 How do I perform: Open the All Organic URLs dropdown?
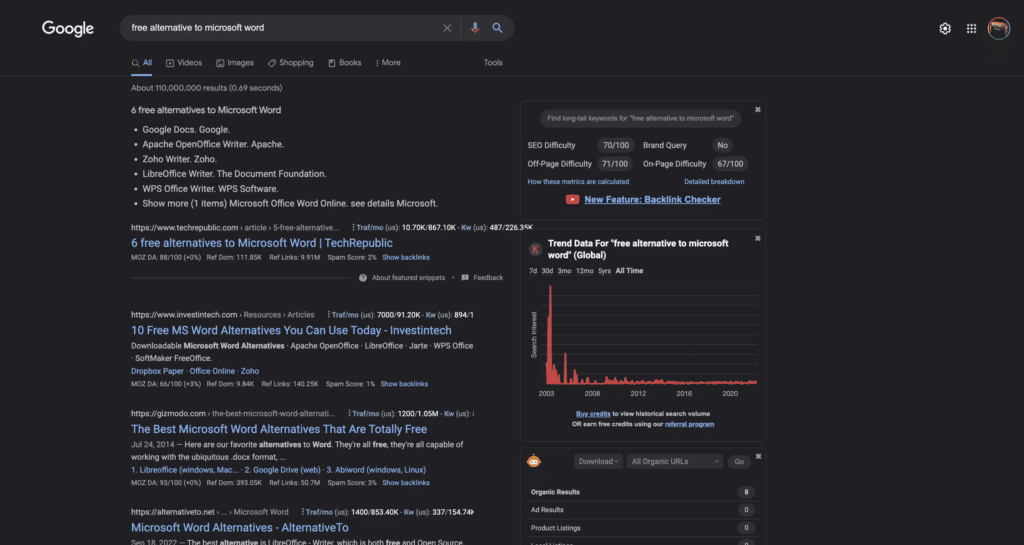tap(675, 461)
